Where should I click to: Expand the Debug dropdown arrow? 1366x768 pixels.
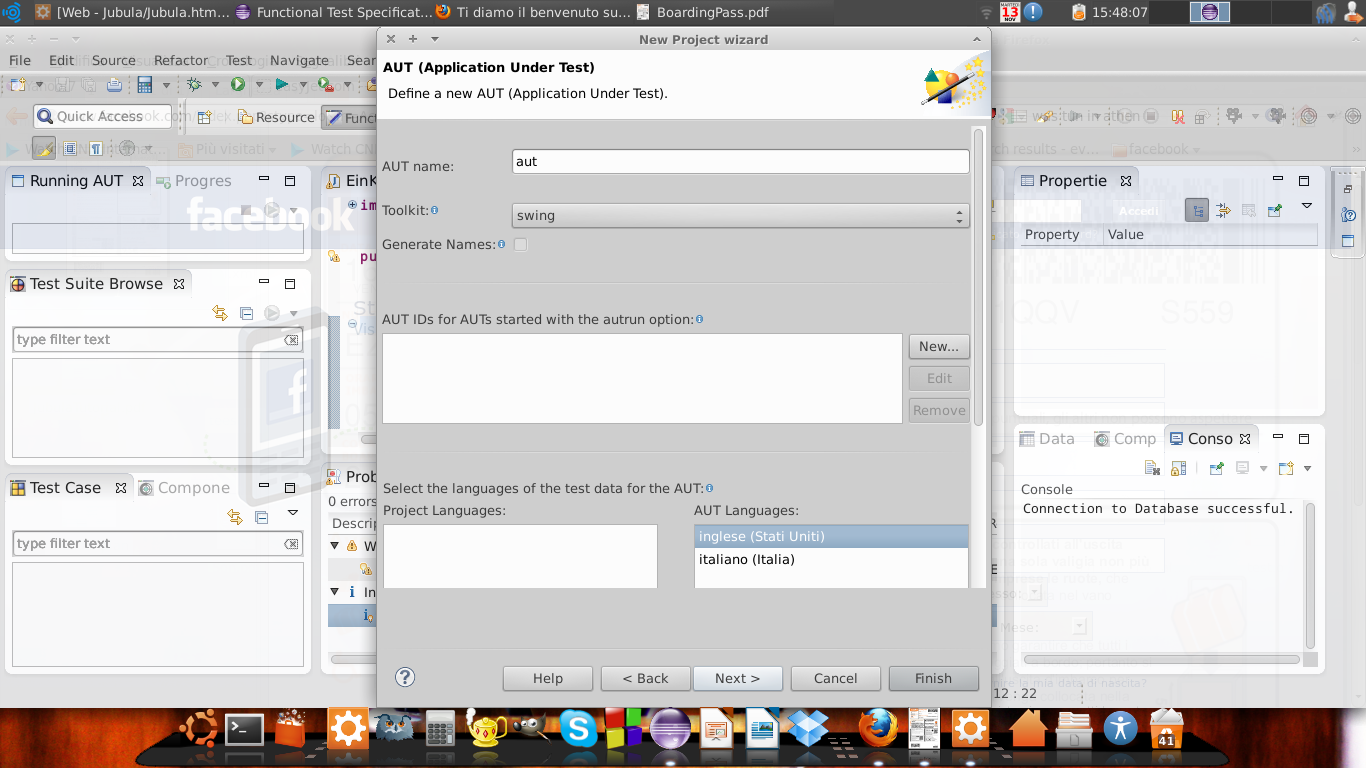(215, 86)
